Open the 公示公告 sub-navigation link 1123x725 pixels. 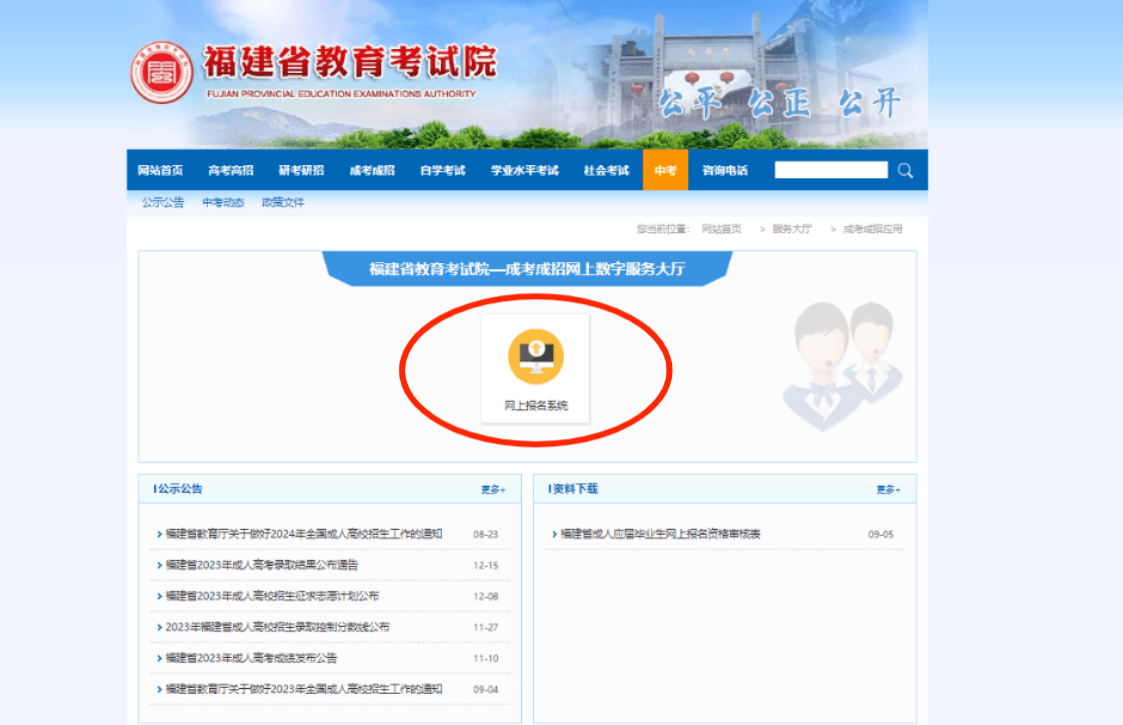click(163, 203)
